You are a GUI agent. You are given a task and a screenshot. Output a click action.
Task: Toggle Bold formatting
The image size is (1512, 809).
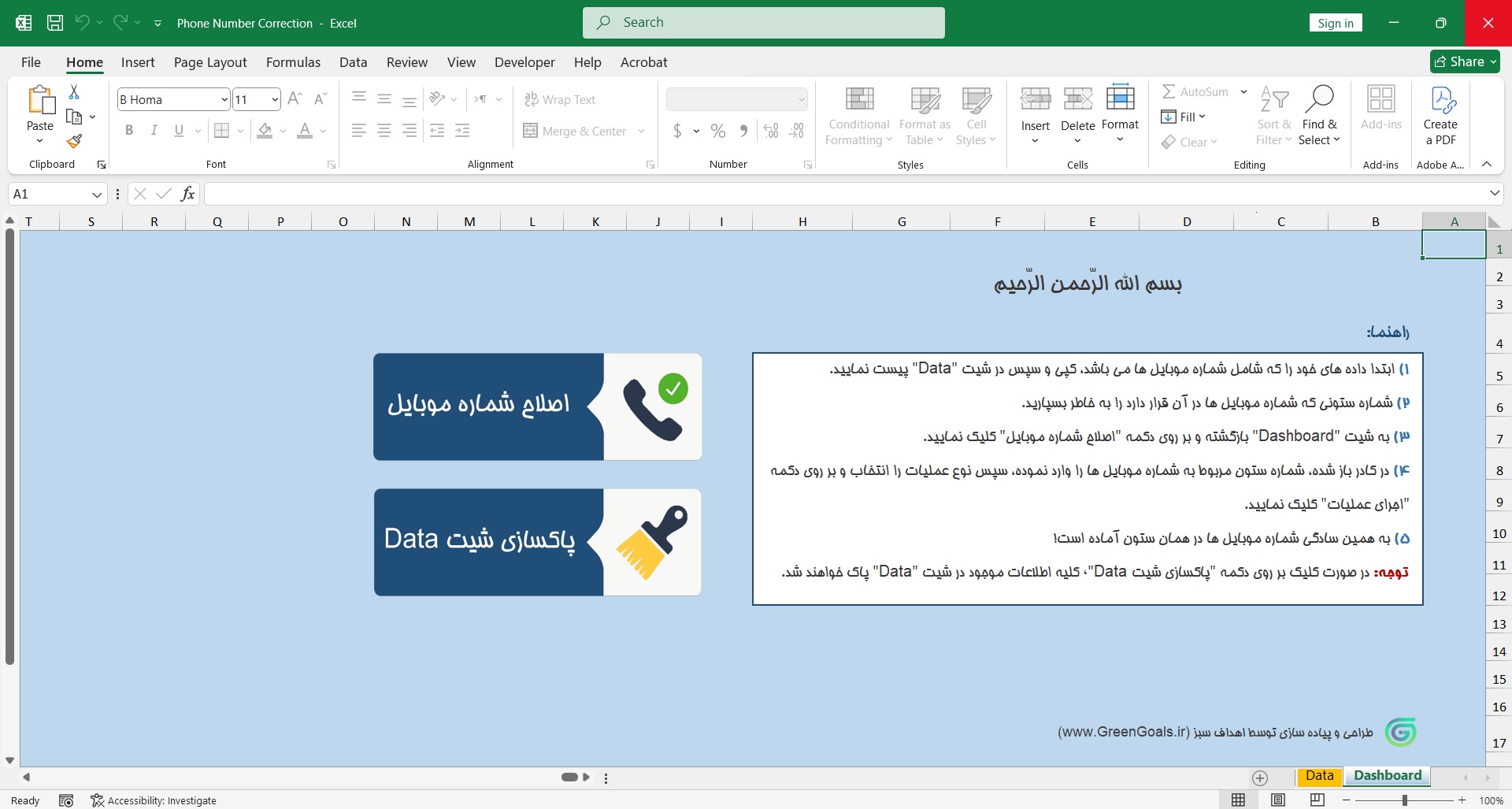(129, 131)
